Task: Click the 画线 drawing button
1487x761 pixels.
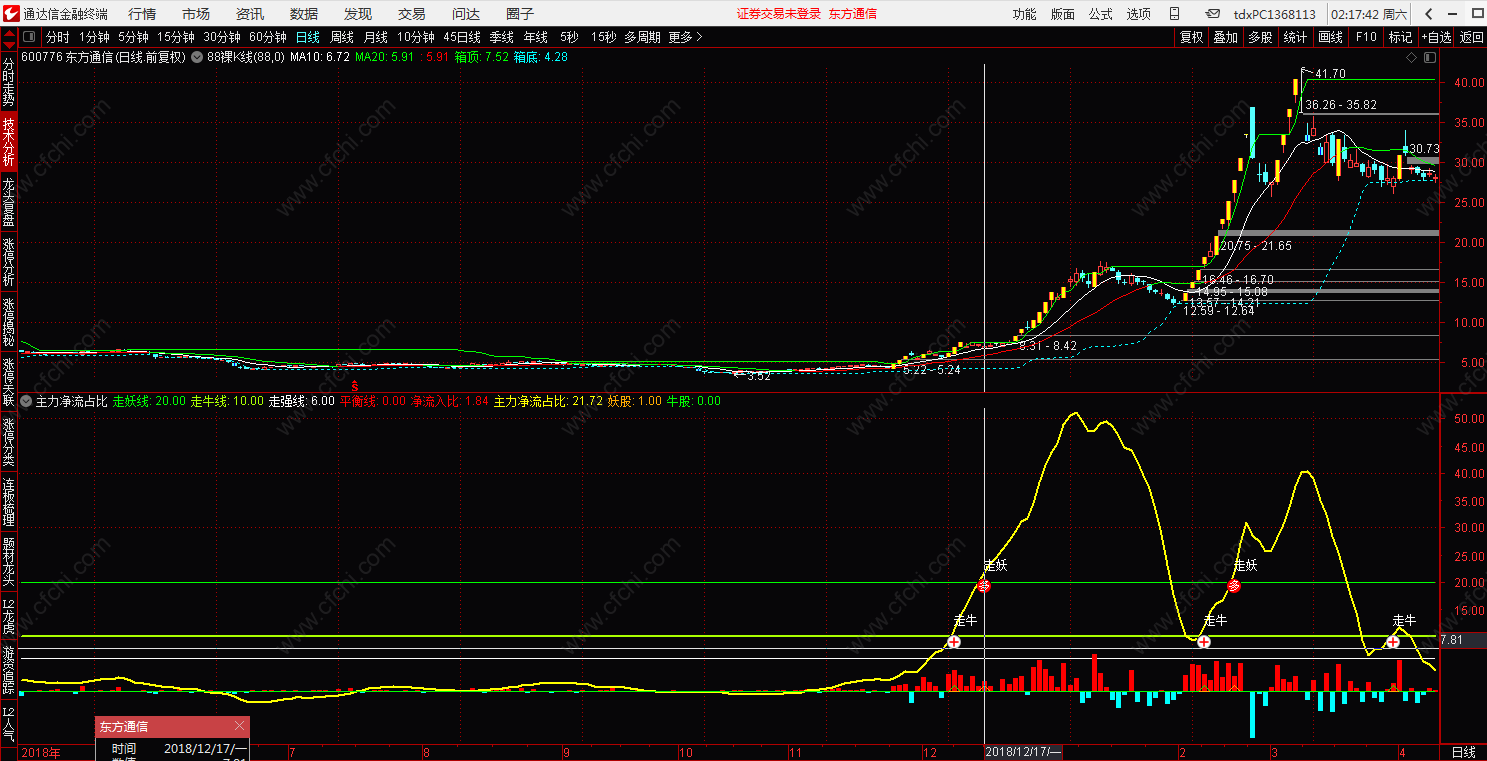Action: [1330, 37]
